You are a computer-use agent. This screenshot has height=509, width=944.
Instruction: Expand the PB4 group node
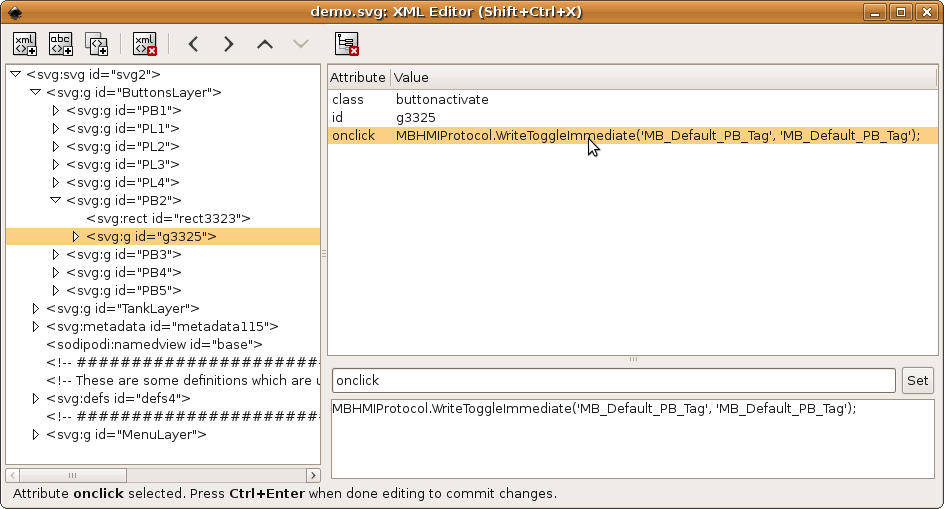click(x=55, y=272)
